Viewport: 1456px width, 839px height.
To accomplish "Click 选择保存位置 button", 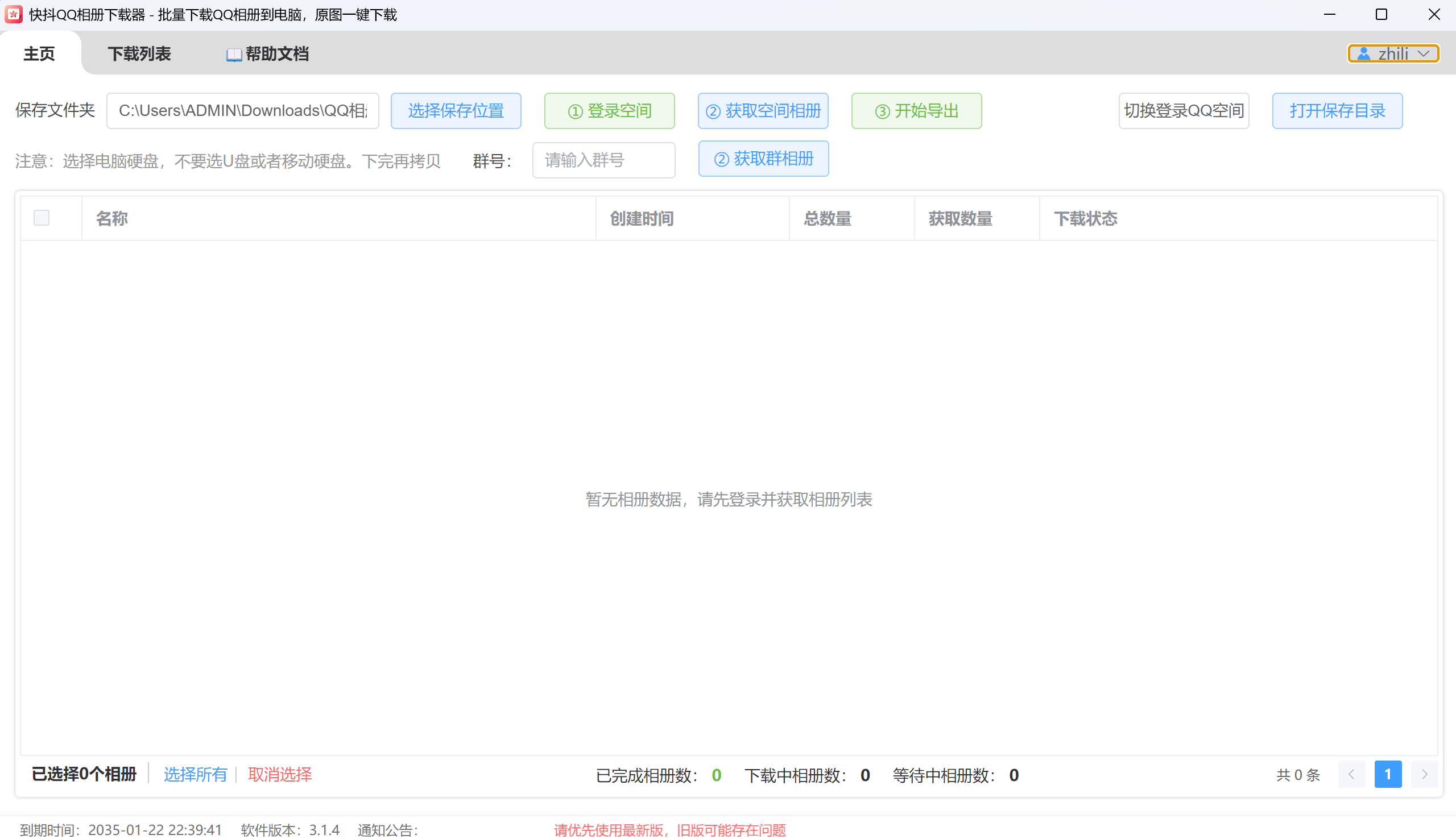I will [456, 111].
